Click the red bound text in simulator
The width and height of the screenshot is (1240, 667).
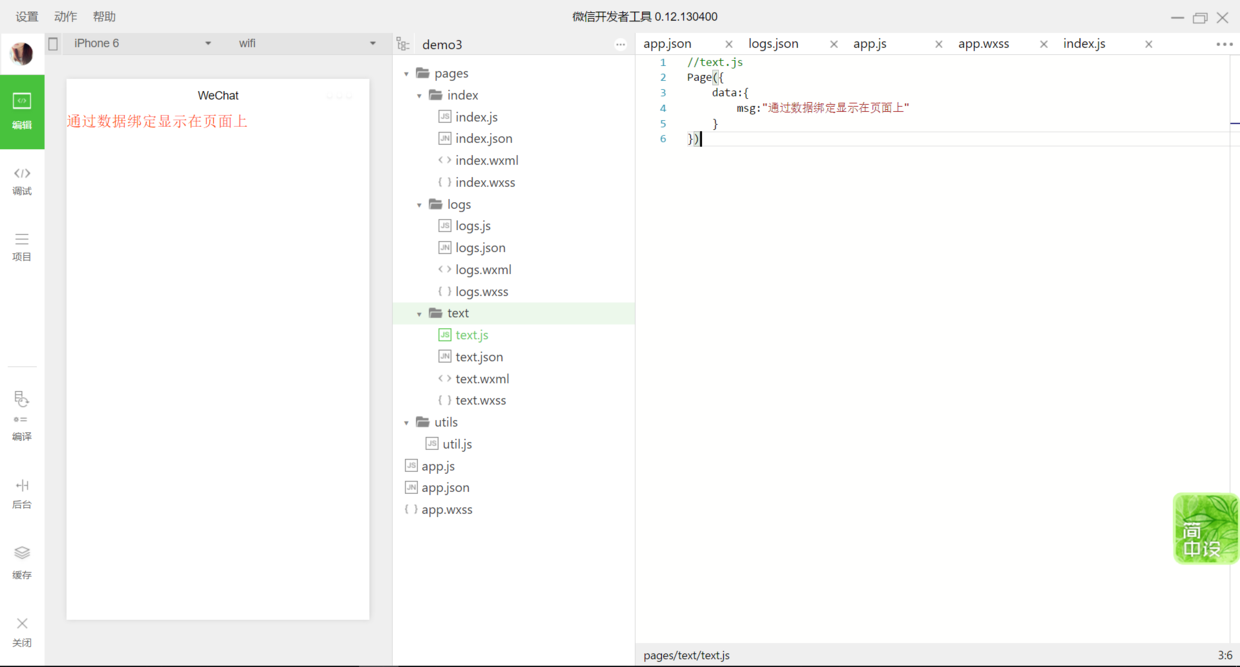[157, 122]
